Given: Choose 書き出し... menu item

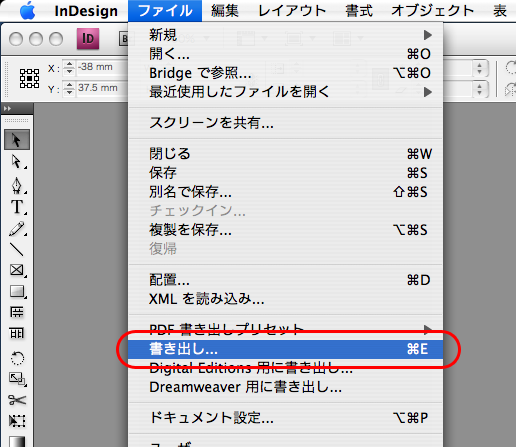Looking at the screenshot, I should point(286,349).
